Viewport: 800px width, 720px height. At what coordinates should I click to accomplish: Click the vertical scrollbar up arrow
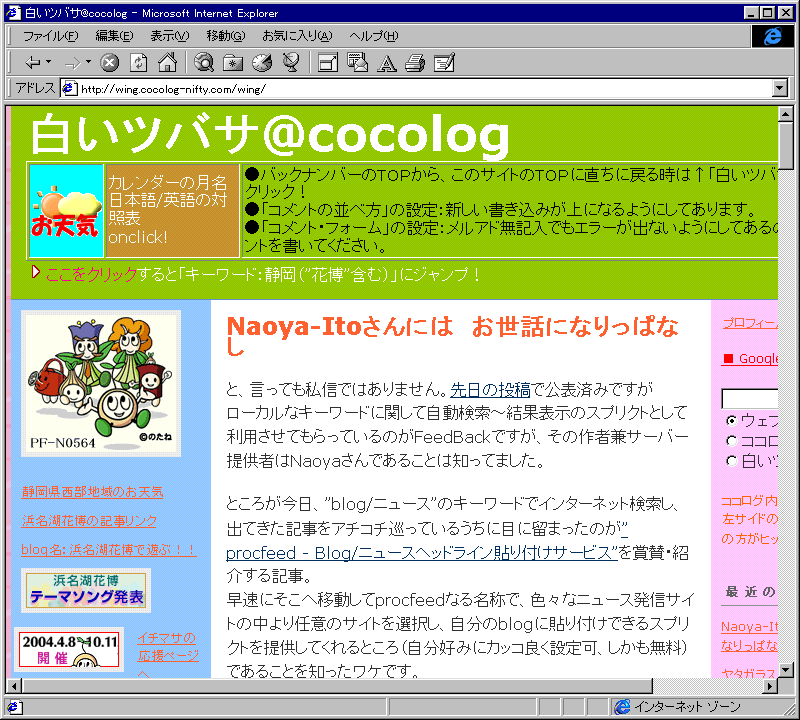click(786, 114)
